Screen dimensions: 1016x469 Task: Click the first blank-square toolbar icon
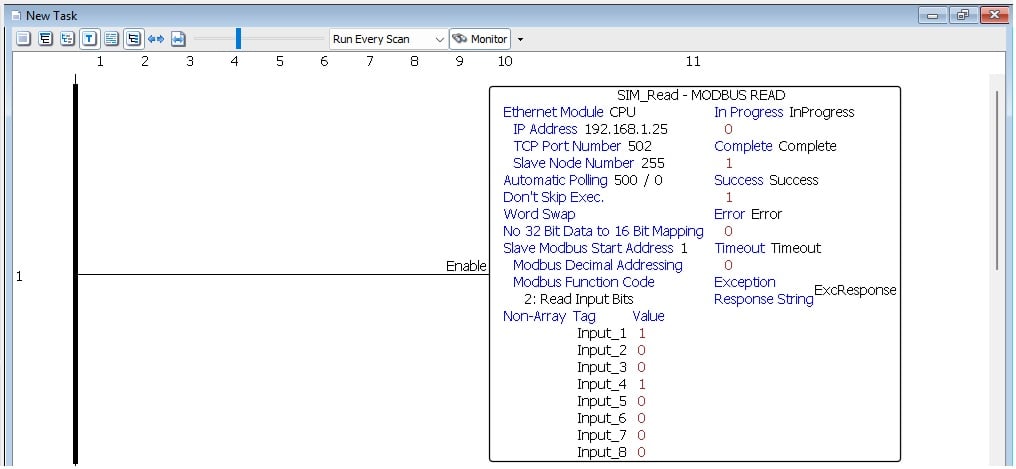[23, 39]
